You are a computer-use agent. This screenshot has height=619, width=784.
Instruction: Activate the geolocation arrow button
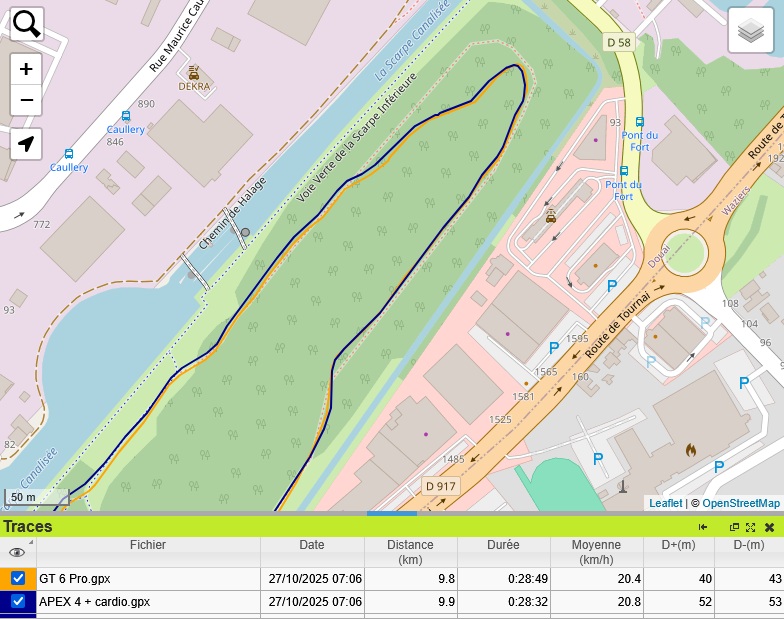click(26, 144)
